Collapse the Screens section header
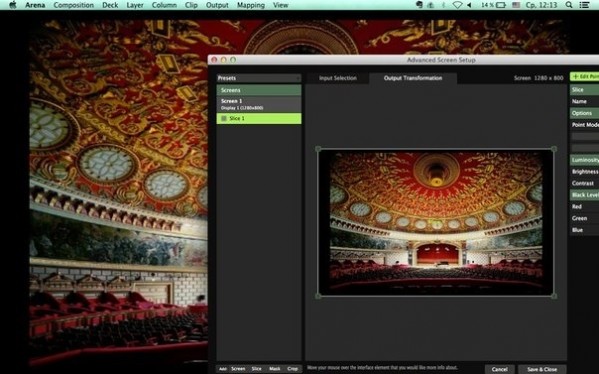 259,90
